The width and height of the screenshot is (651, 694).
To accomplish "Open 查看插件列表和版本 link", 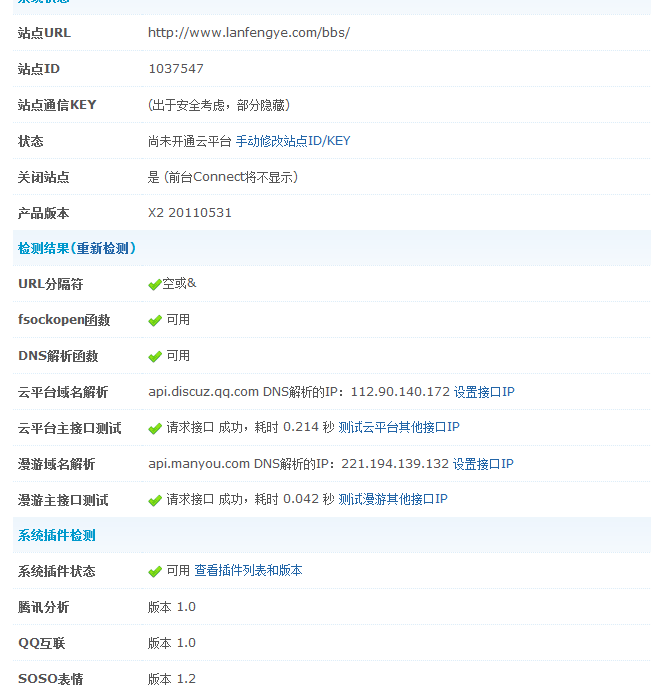I will pos(248,571).
